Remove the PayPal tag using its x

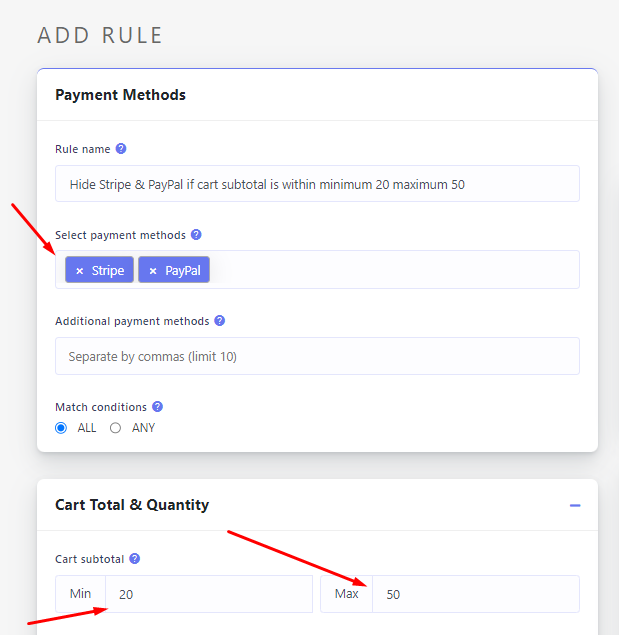153,271
